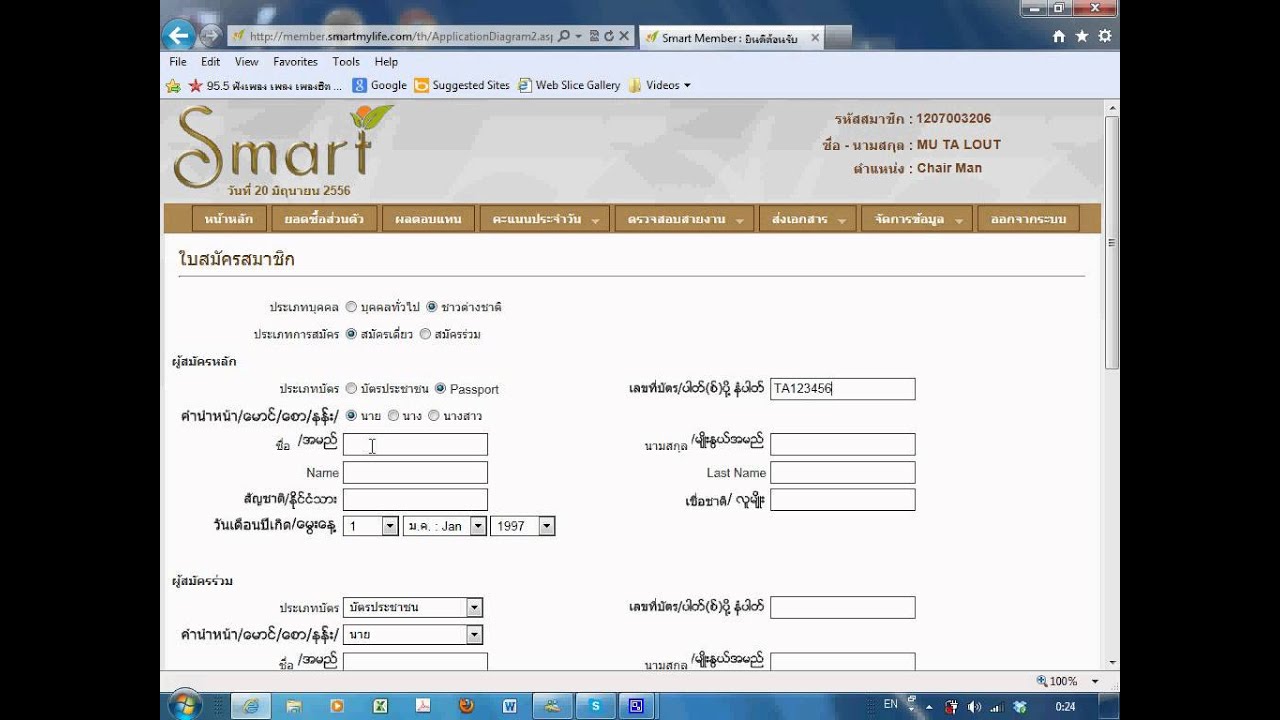Select the ชาวต่างชาติ radio button
Viewport: 1280px width, 720px height.
click(431, 307)
